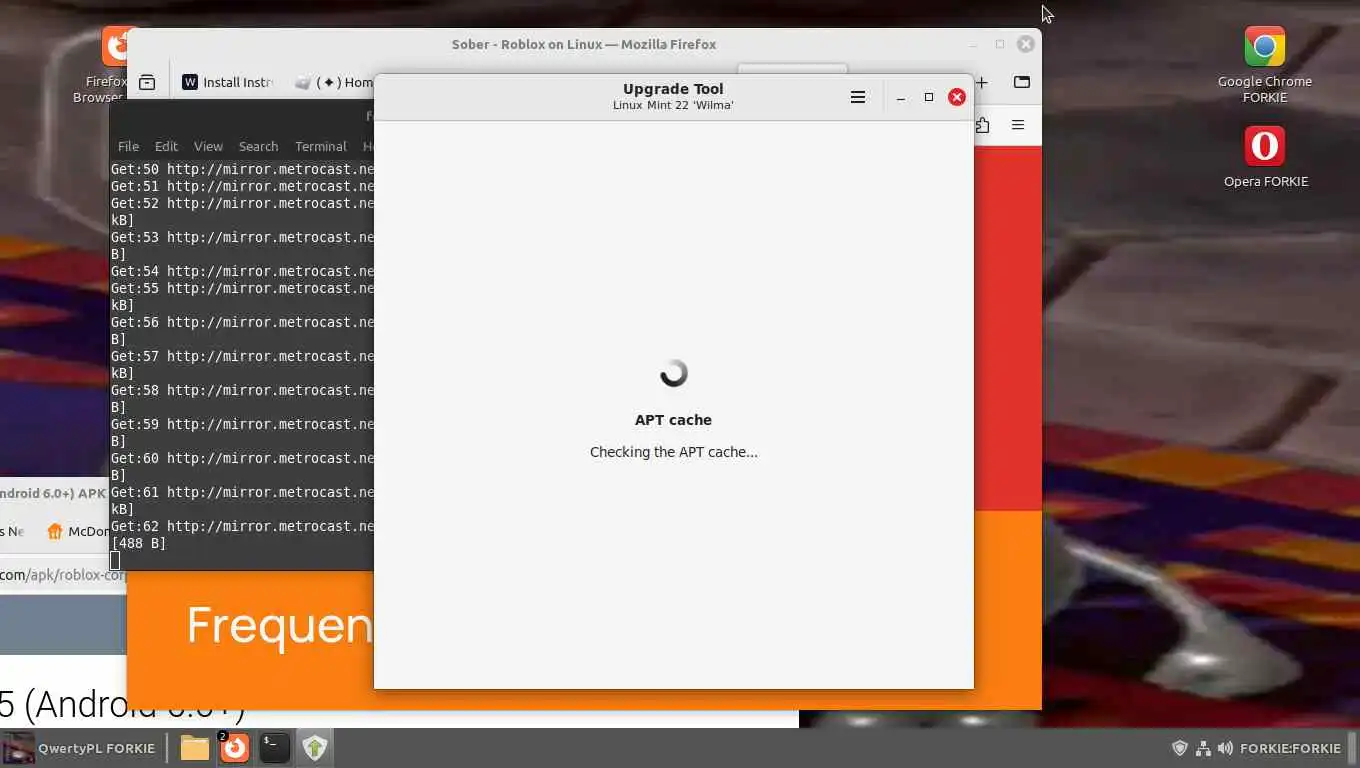
Task: Click the FORKIE:FORKIE panel clock
Action: point(1290,748)
